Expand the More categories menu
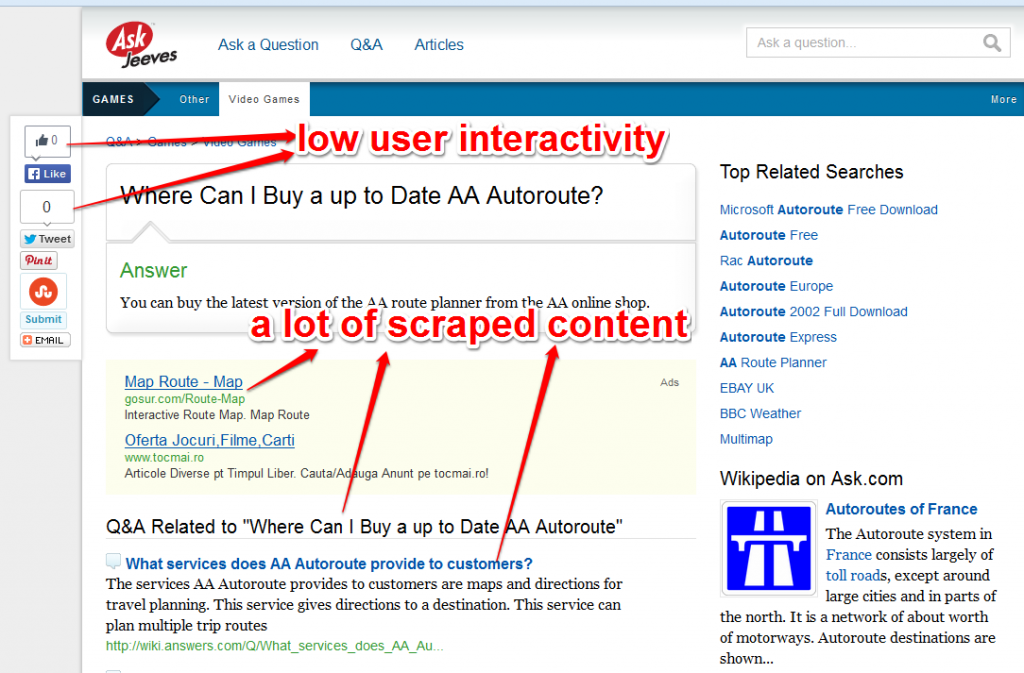 [1004, 99]
